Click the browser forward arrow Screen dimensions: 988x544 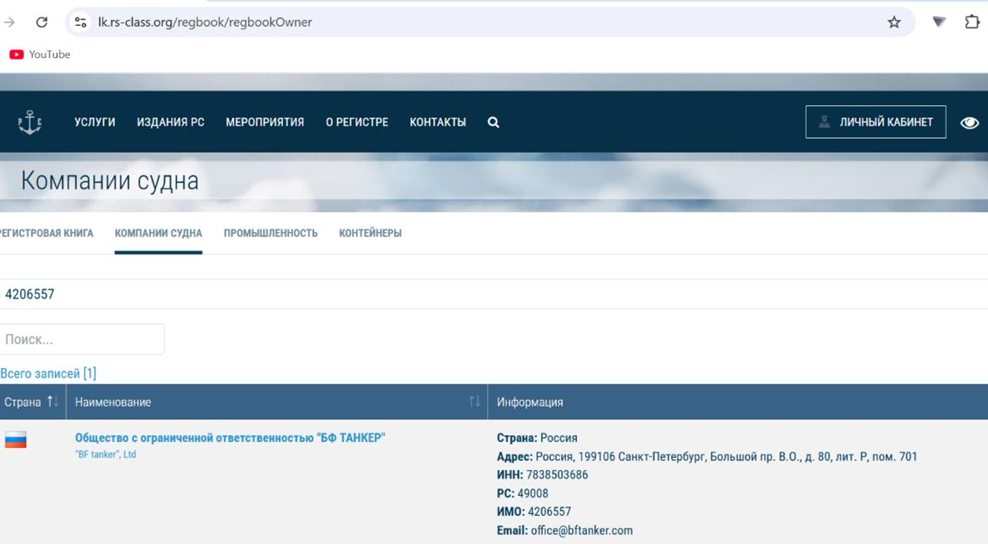click(x=9, y=22)
